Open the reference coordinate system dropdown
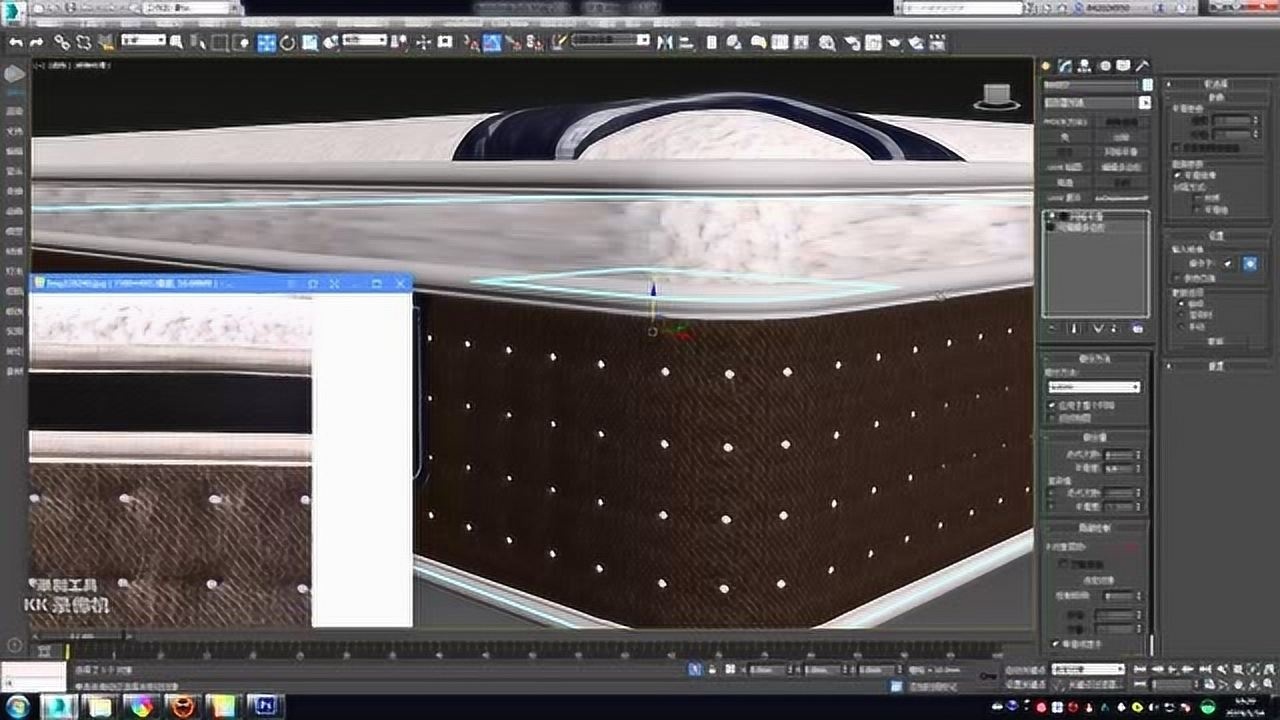 click(x=364, y=40)
